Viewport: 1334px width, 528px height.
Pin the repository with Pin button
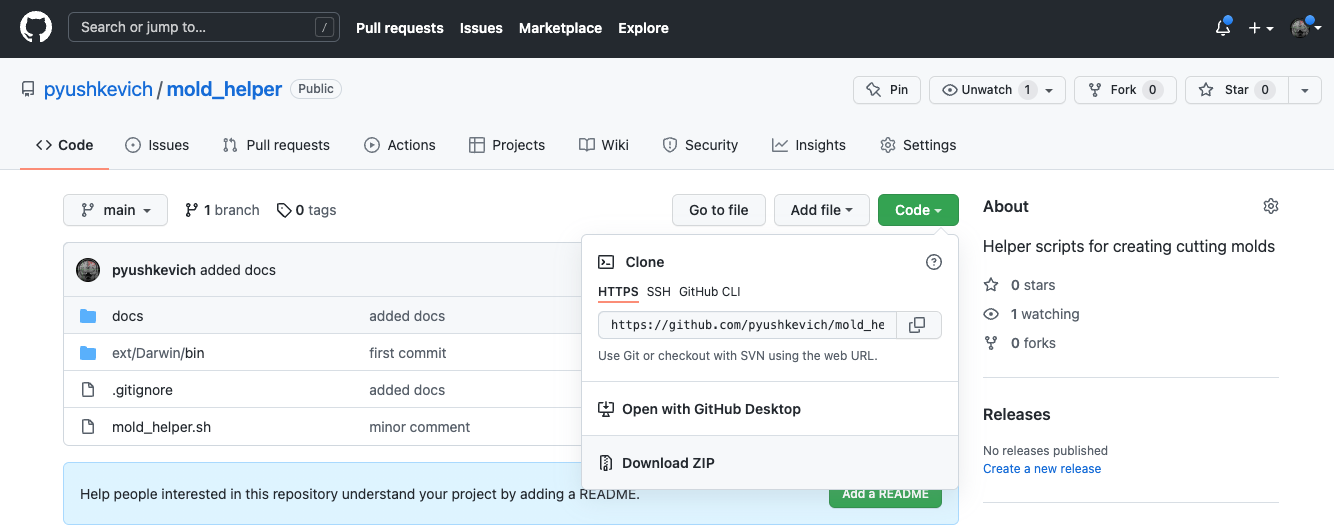[x=887, y=89]
